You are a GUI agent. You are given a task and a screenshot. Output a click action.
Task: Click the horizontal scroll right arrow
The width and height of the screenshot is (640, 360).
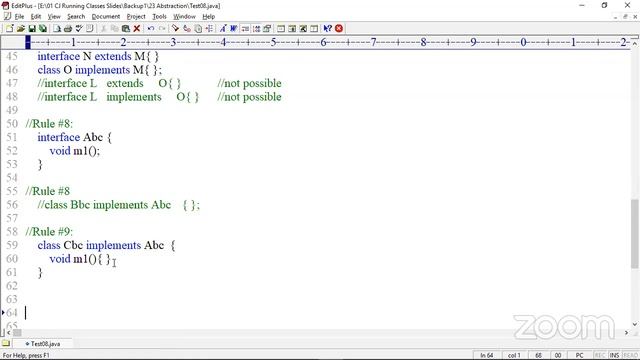tap(627, 333)
